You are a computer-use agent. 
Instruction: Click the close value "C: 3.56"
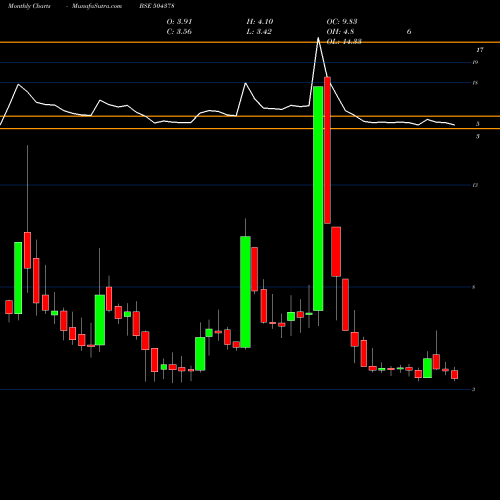[x=179, y=32]
